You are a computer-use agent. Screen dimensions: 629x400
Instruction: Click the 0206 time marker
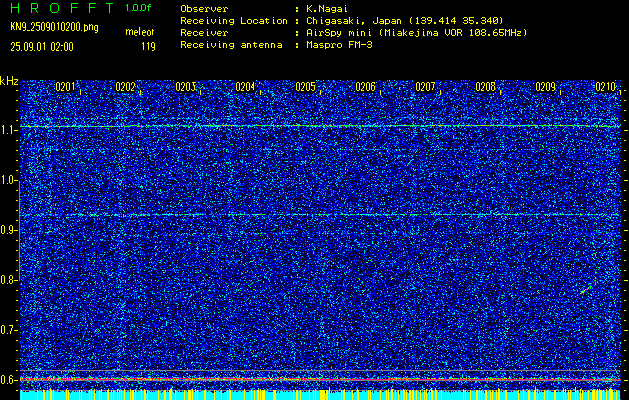[365, 87]
